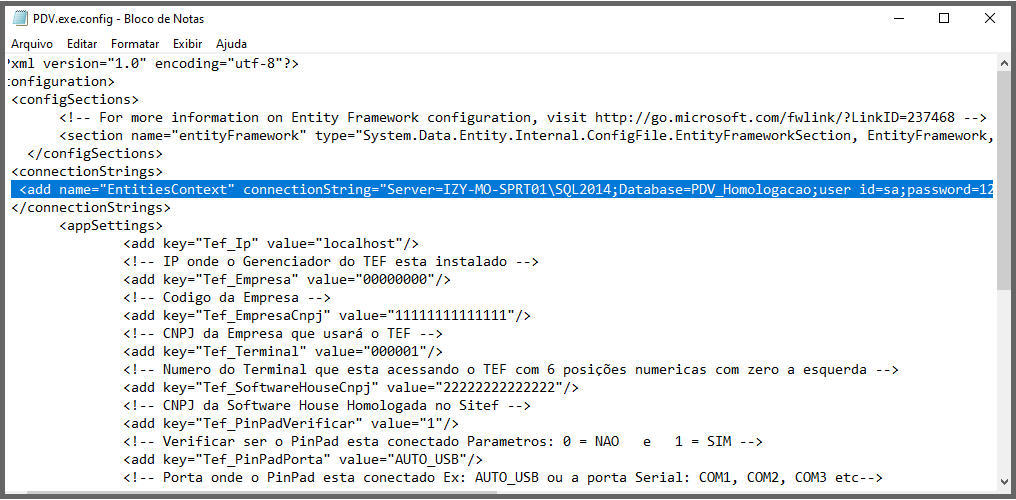
Task: Open the Editar menu
Action: coord(82,44)
